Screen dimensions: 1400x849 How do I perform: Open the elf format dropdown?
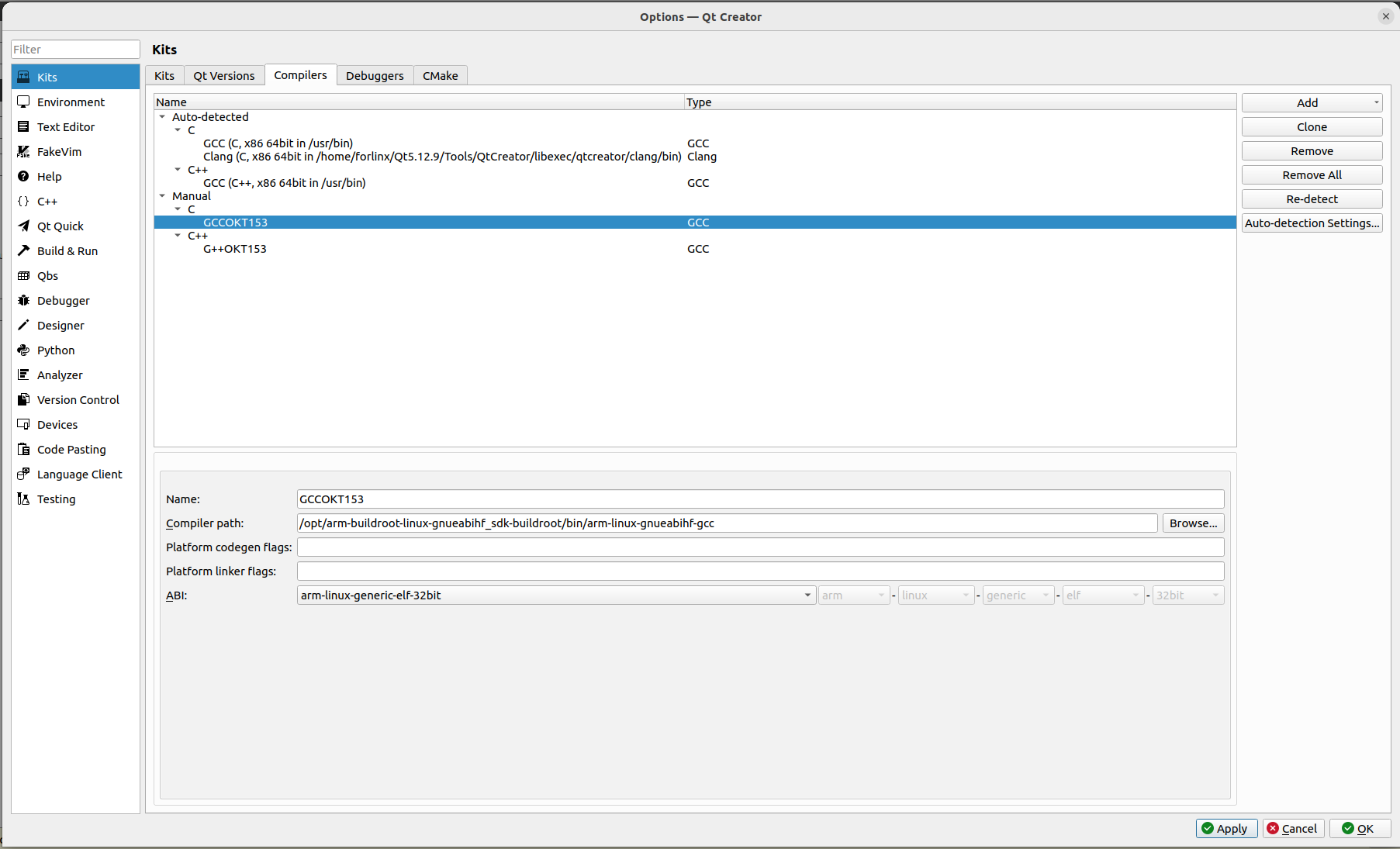(x=1103, y=595)
